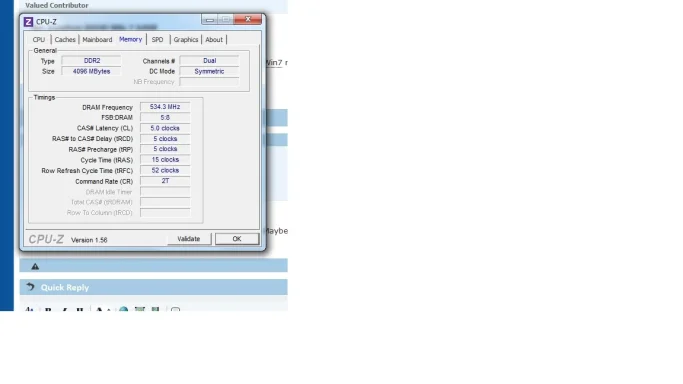Click the RAS# Precharge (tRP) value
This screenshot has width=683, height=384.
coord(165,149)
